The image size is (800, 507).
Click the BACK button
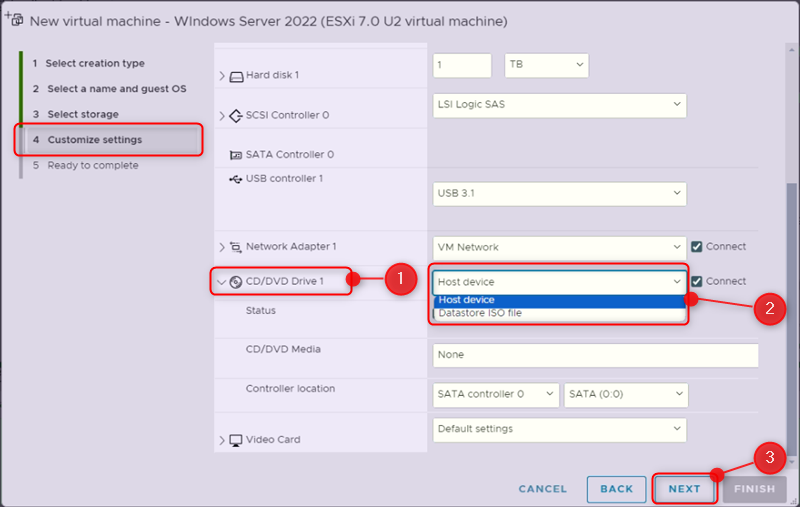coord(616,489)
